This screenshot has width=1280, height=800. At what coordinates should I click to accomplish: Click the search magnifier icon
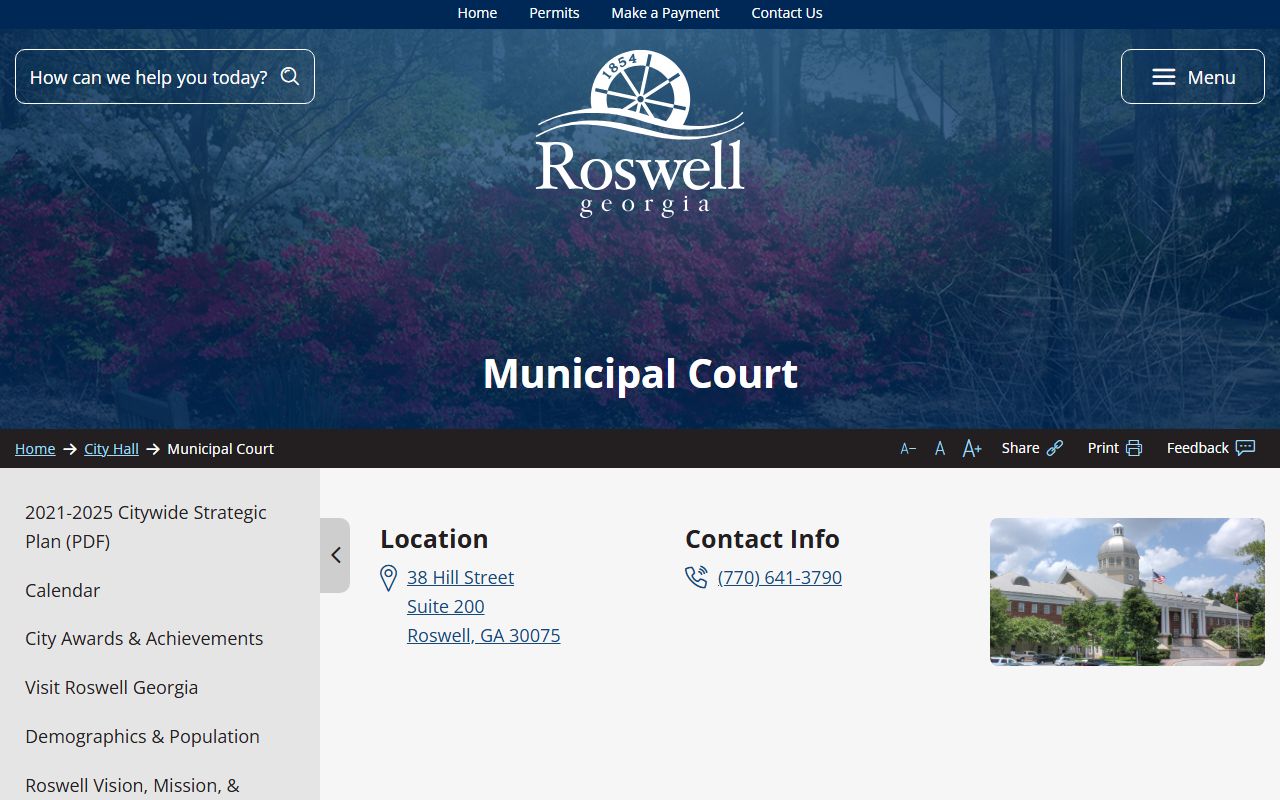tap(290, 77)
